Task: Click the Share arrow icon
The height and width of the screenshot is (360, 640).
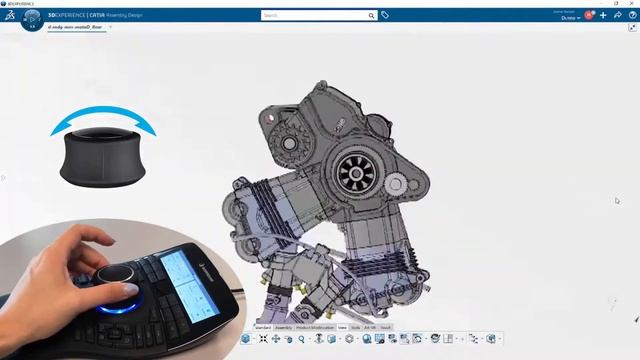Action: [x=618, y=15]
